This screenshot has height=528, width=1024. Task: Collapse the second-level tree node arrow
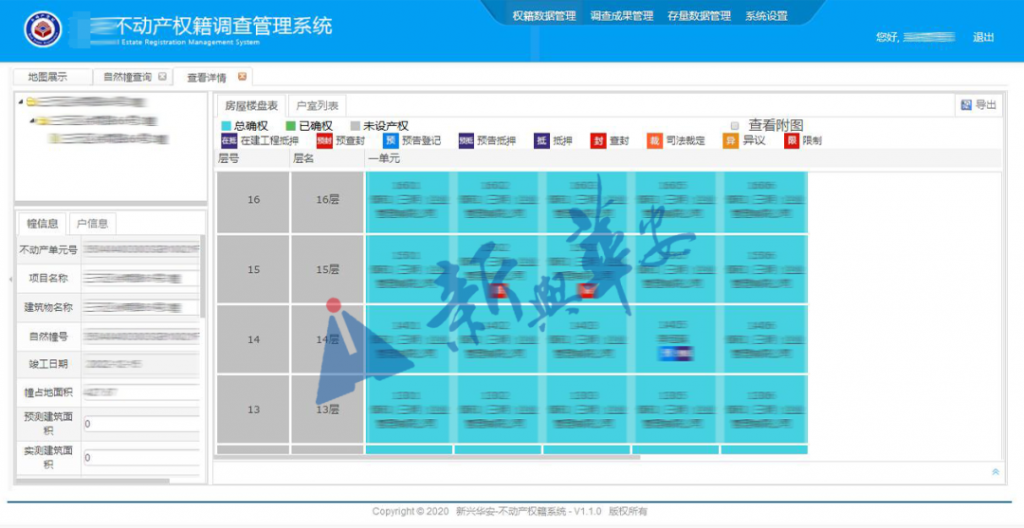pyautogui.click(x=32, y=121)
